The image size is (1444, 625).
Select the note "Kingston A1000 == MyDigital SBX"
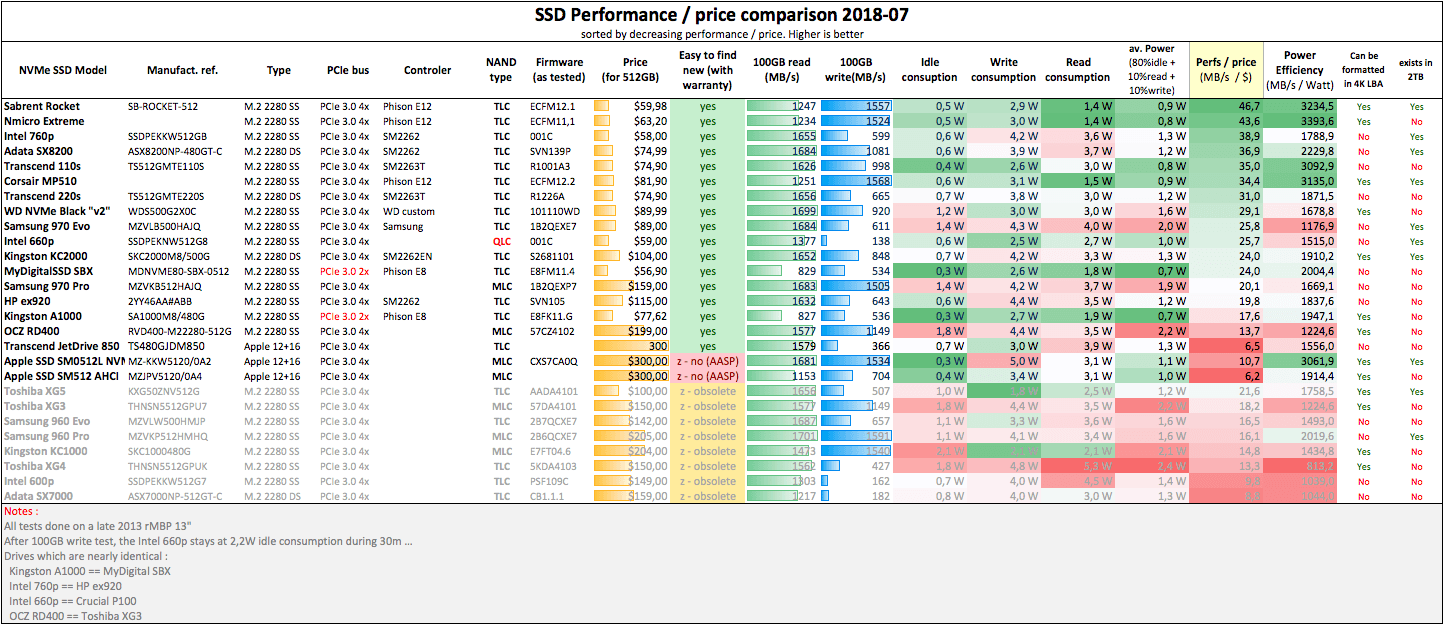coord(90,571)
